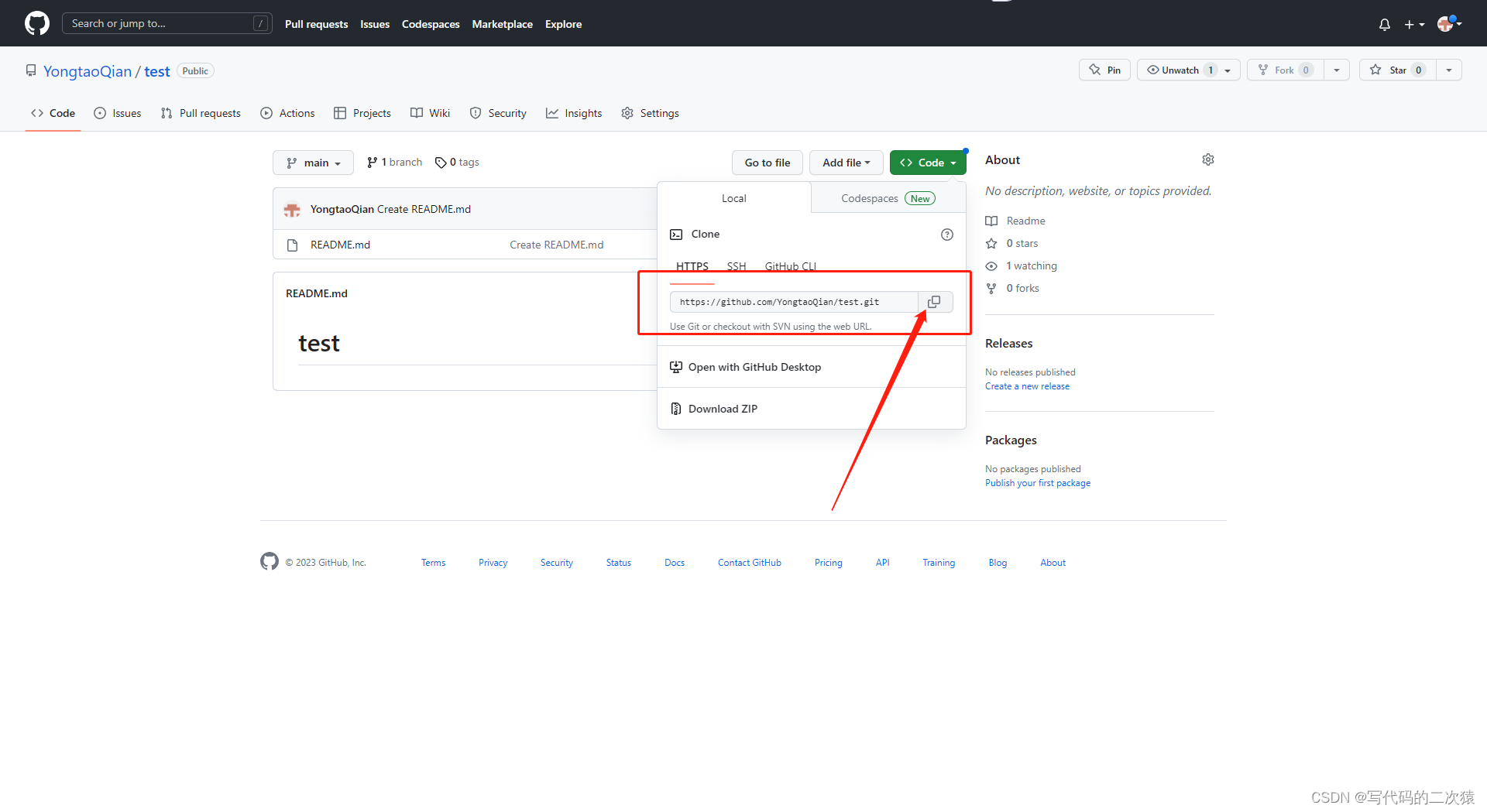The image size is (1487, 812).
Task: Open Pull requests in top navigation
Action: pyautogui.click(x=316, y=24)
